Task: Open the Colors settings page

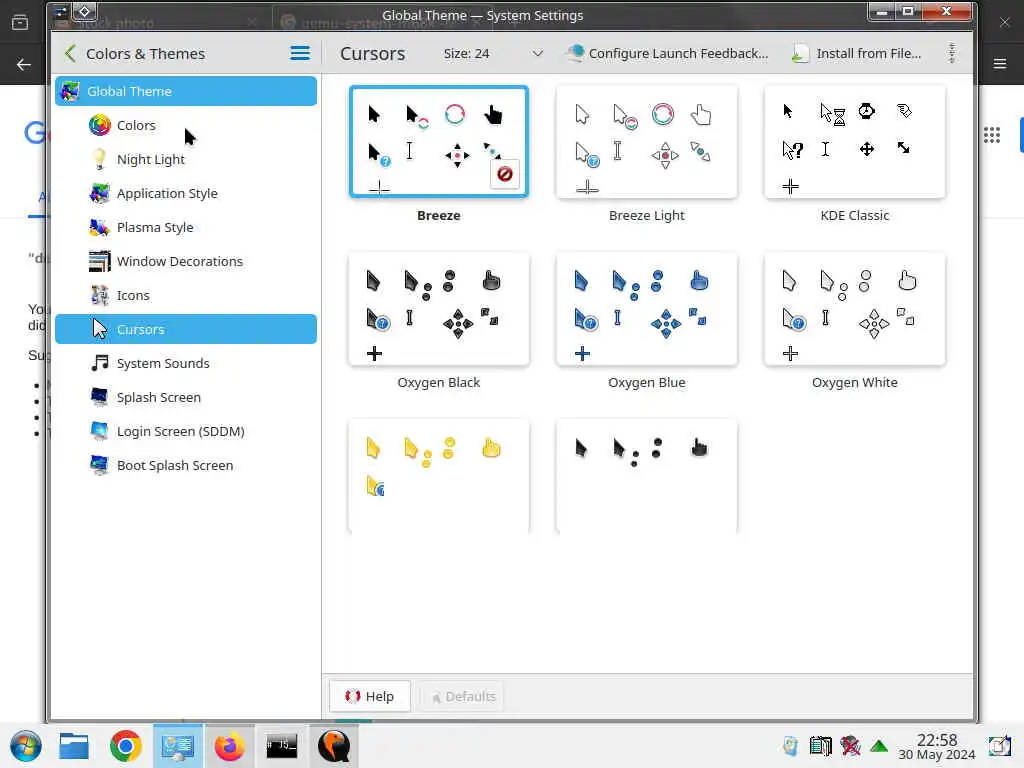Action: click(186, 125)
